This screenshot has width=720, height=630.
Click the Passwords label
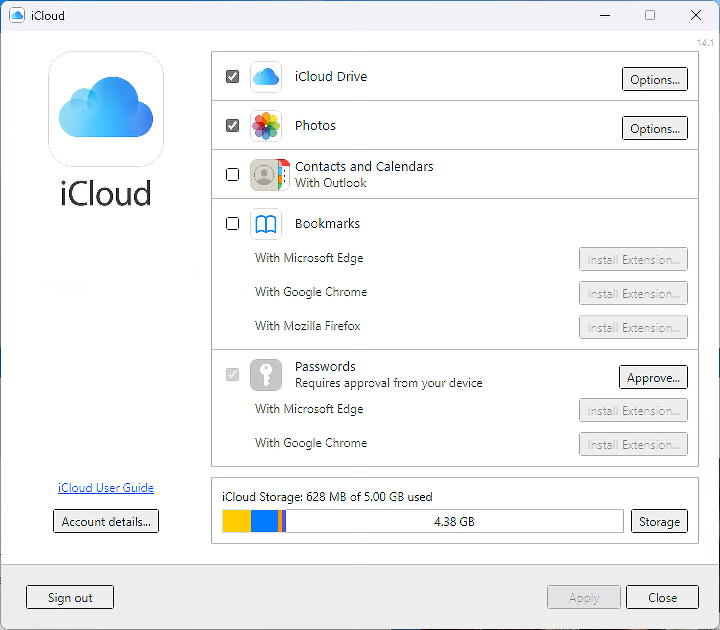click(x=325, y=366)
